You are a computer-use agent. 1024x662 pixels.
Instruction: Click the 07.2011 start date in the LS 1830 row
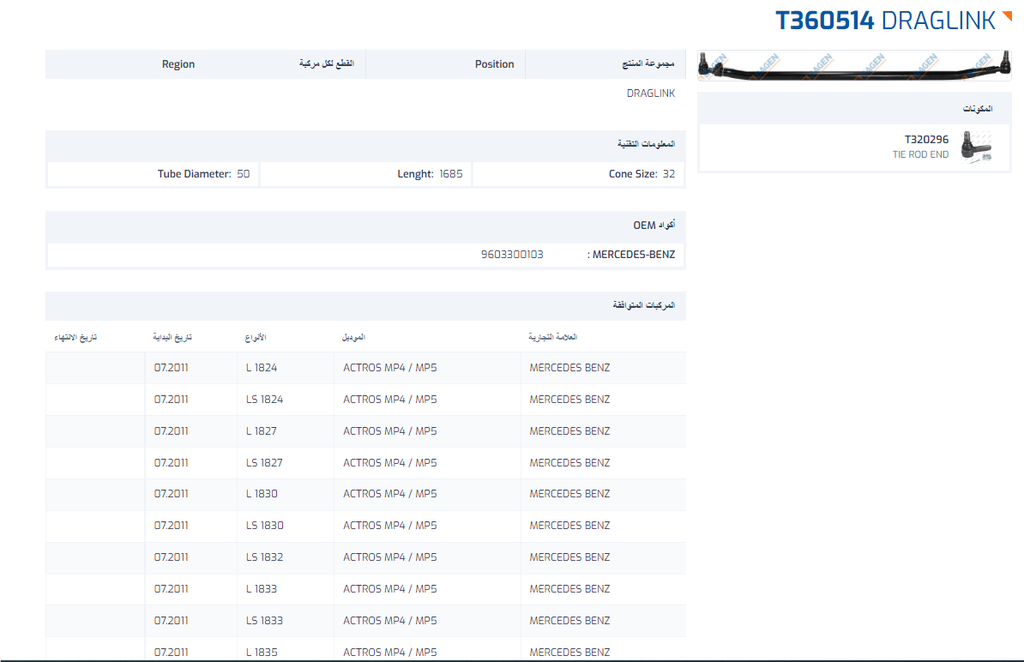click(171, 525)
